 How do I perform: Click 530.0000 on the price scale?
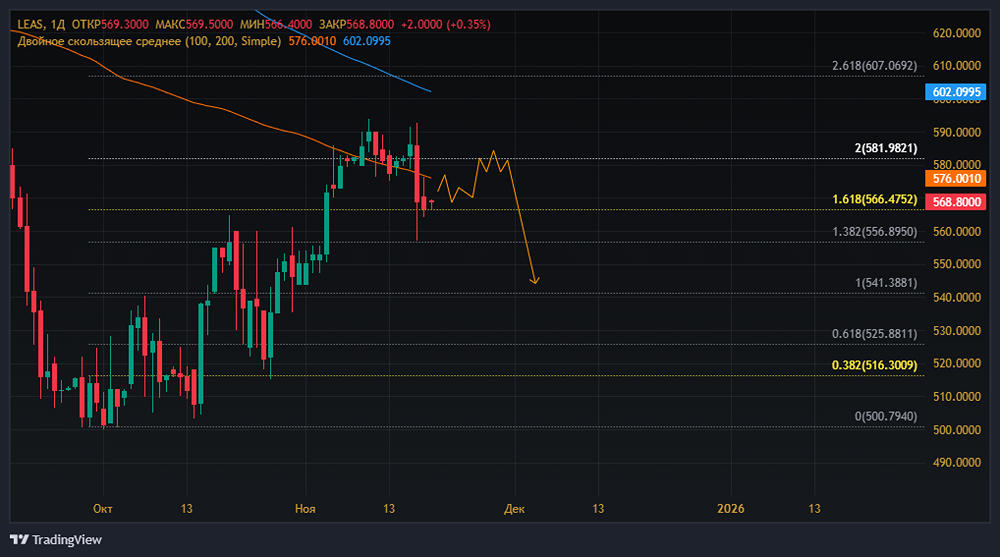956,330
